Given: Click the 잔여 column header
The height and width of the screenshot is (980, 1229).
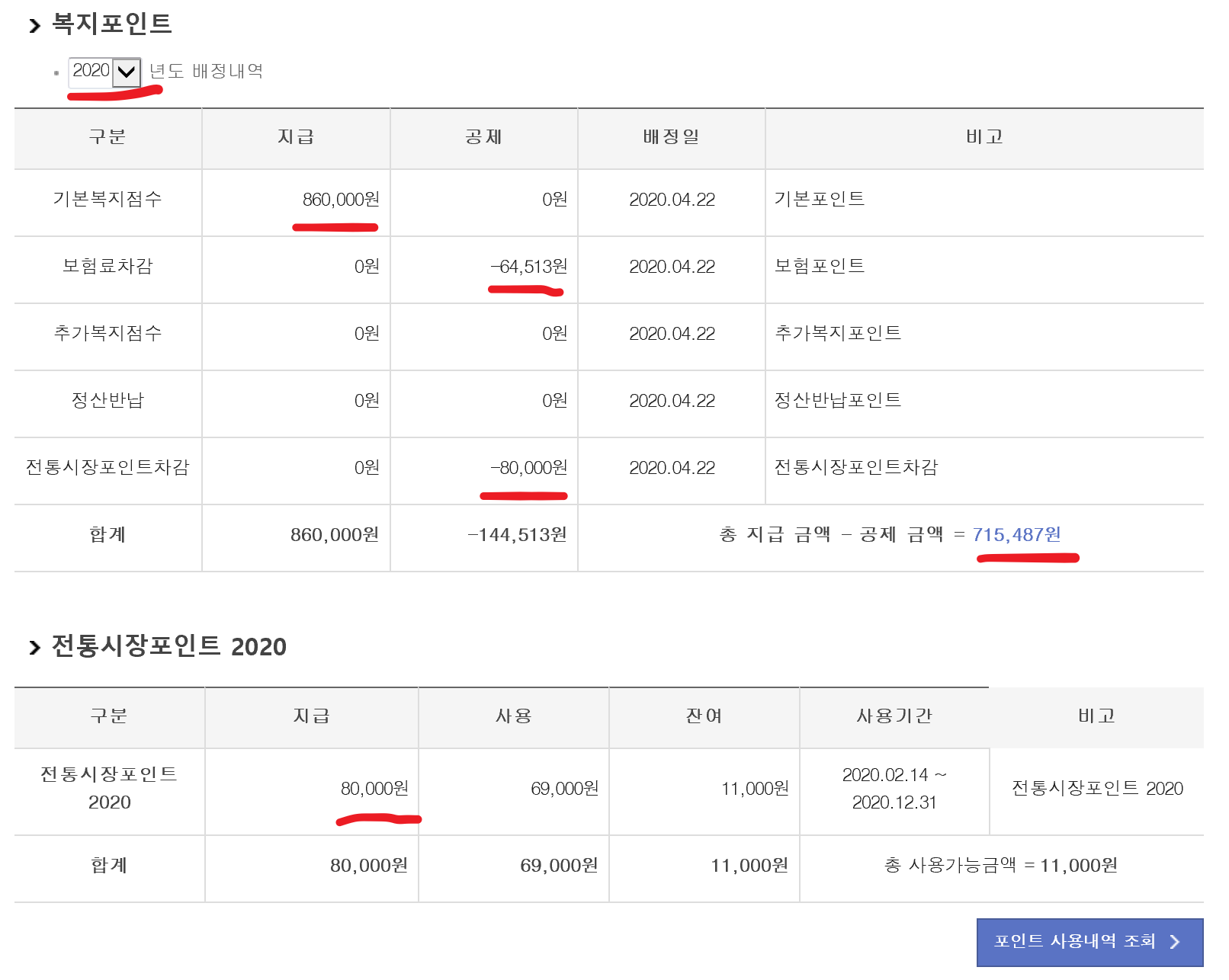Looking at the screenshot, I should (704, 716).
